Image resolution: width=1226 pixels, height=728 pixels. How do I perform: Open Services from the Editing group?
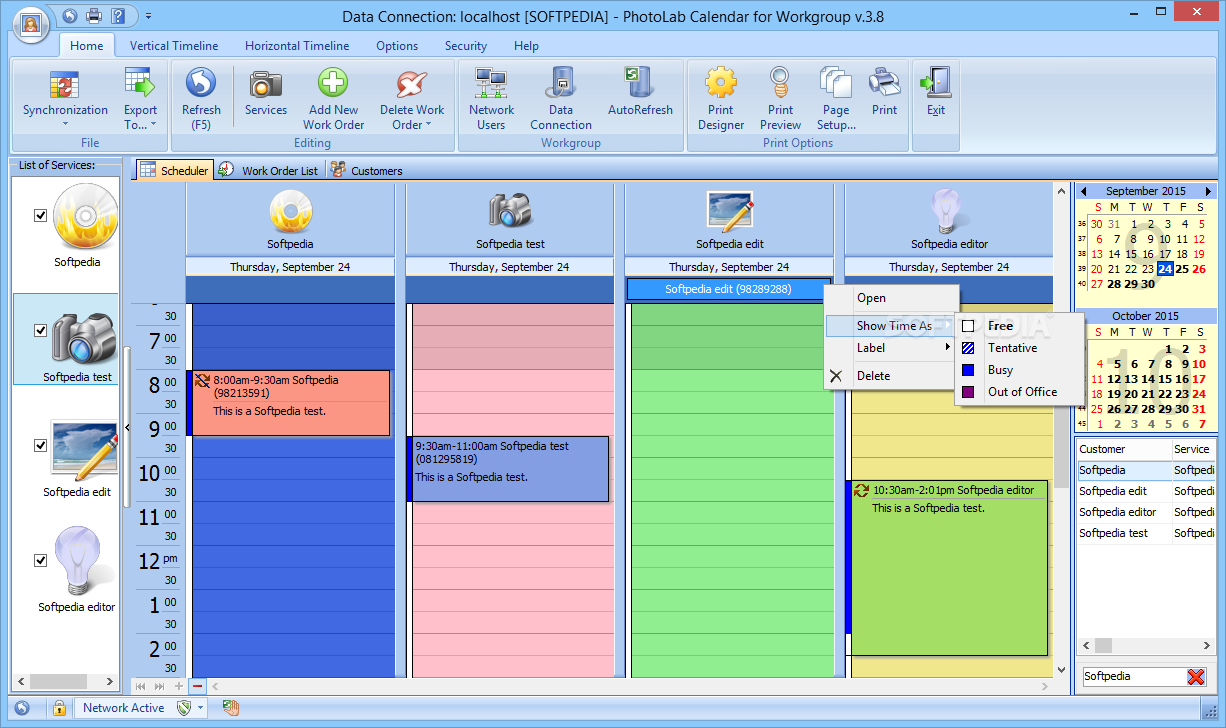coord(266,92)
